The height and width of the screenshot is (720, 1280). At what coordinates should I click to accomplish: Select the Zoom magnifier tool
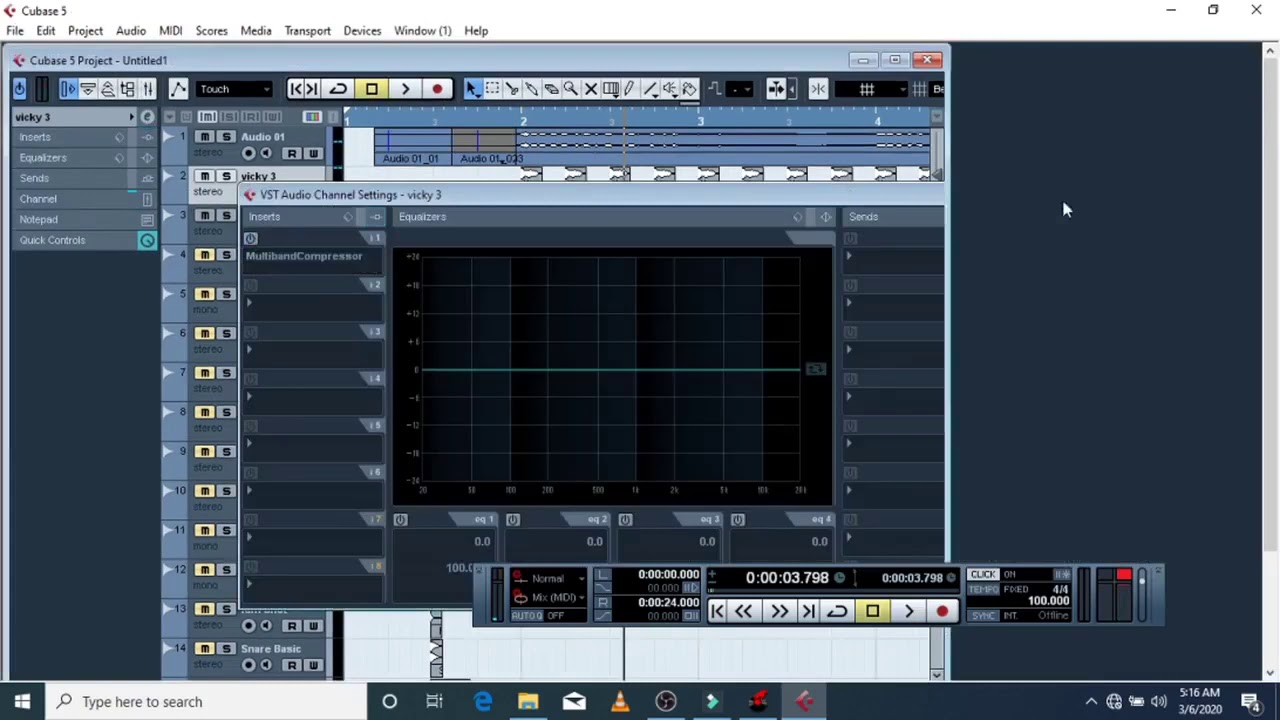coord(571,89)
